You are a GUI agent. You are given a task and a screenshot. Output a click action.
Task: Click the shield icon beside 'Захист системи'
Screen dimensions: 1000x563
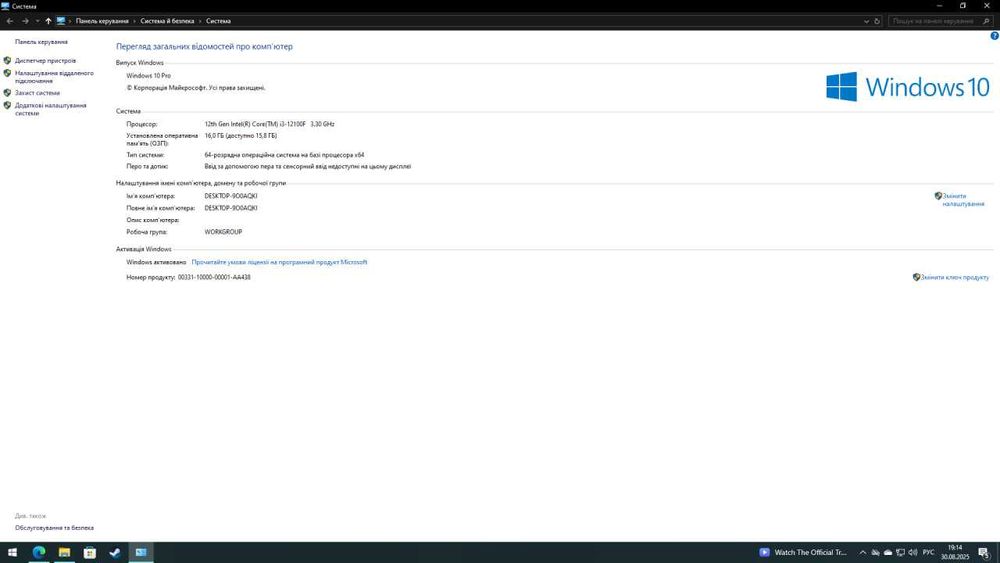7,93
